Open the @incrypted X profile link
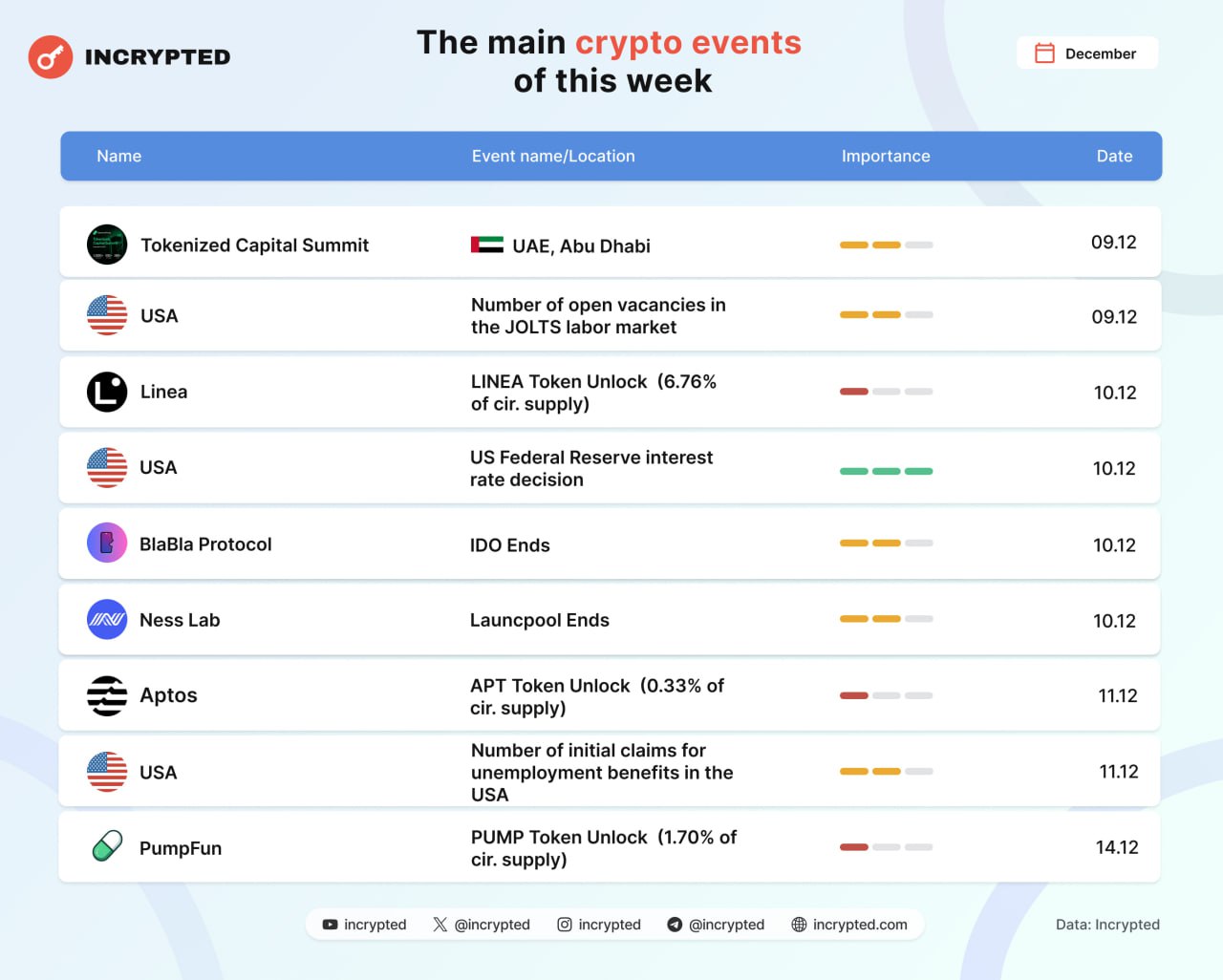Screen dimensions: 1223x980 coord(481,925)
